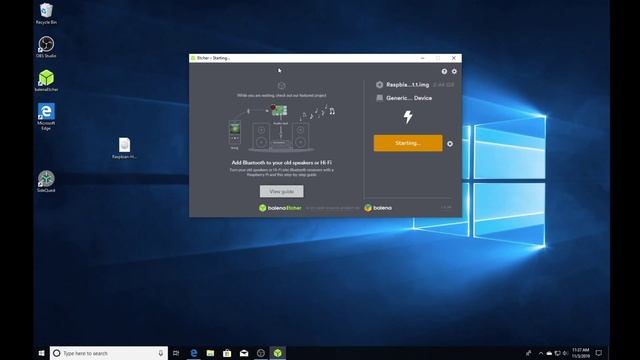Click the cancel icon beside Starting button

[x=450, y=144]
